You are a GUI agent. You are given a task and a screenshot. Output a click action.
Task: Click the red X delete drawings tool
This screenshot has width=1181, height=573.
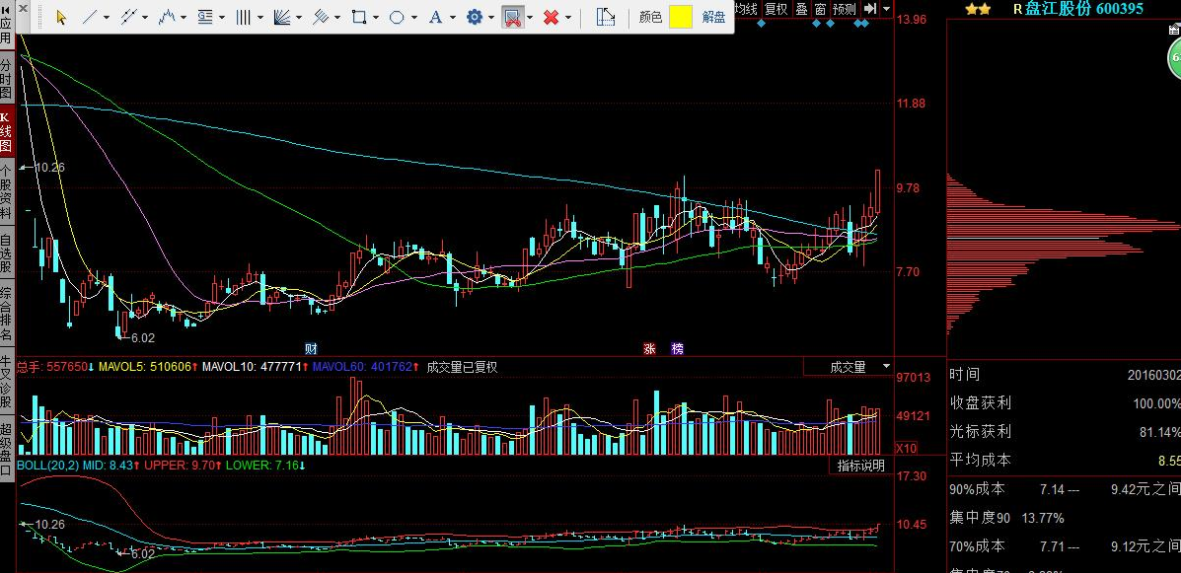point(551,17)
